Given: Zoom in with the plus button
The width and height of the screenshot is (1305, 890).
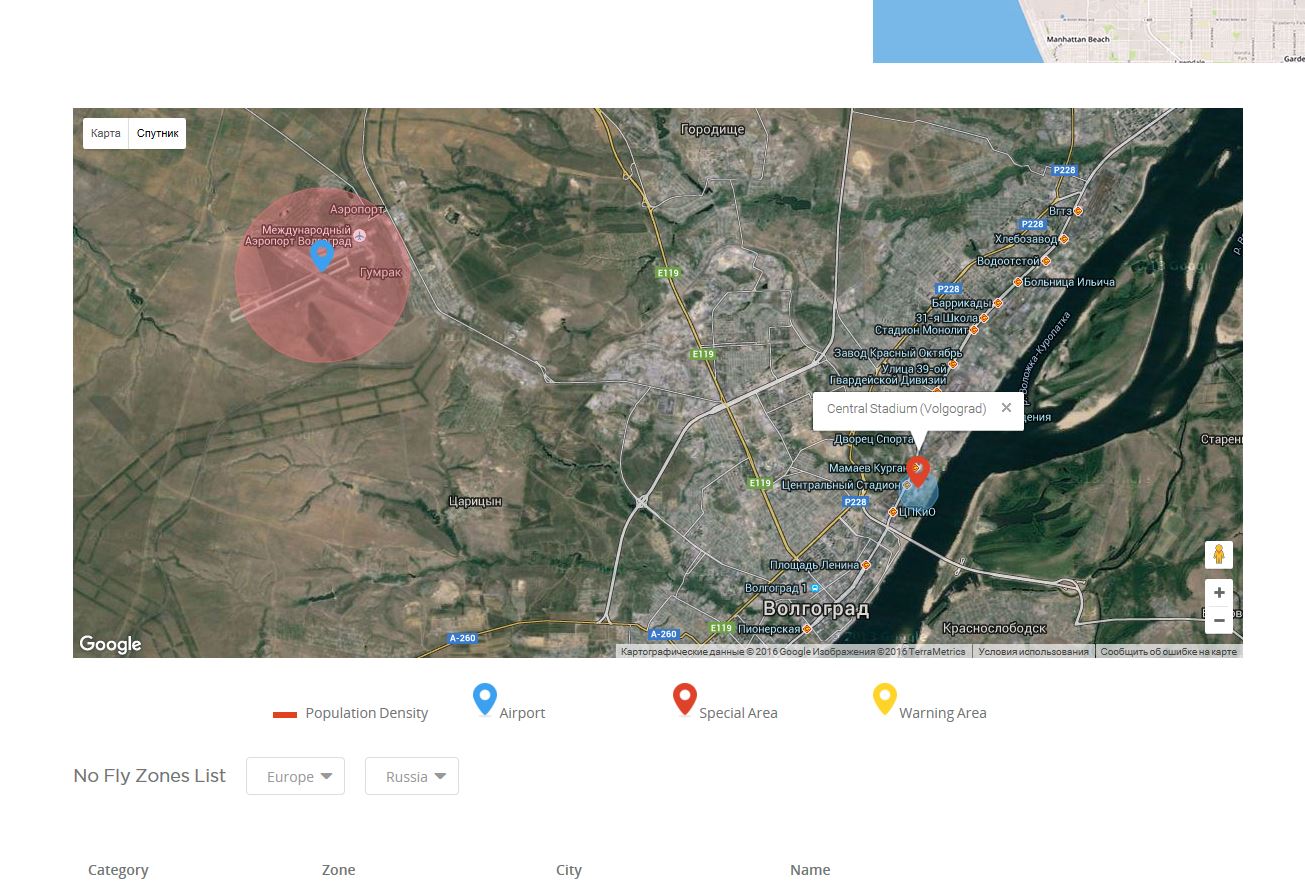Looking at the screenshot, I should (1218, 592).
